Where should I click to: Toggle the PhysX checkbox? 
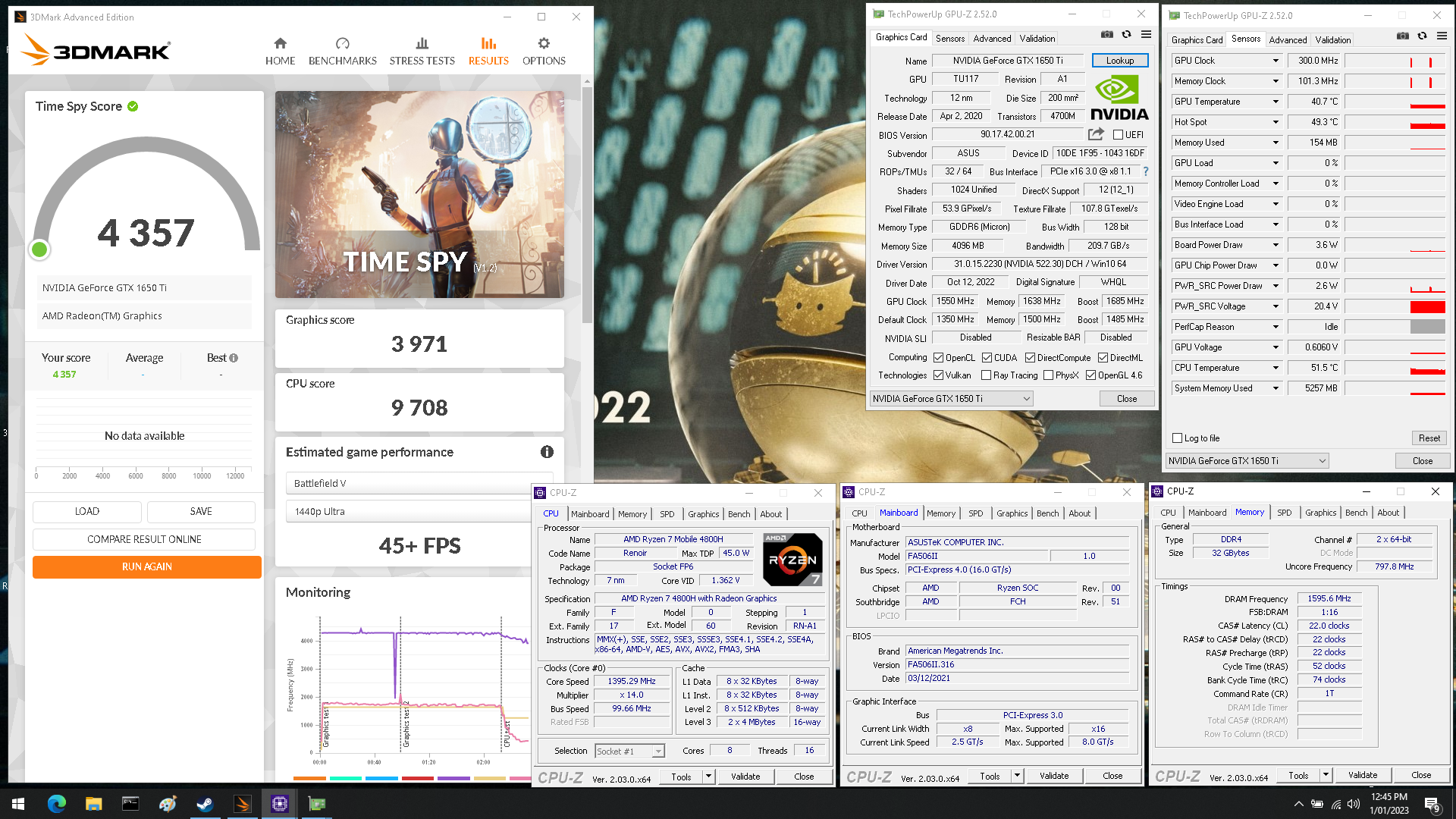point(1048,375)
